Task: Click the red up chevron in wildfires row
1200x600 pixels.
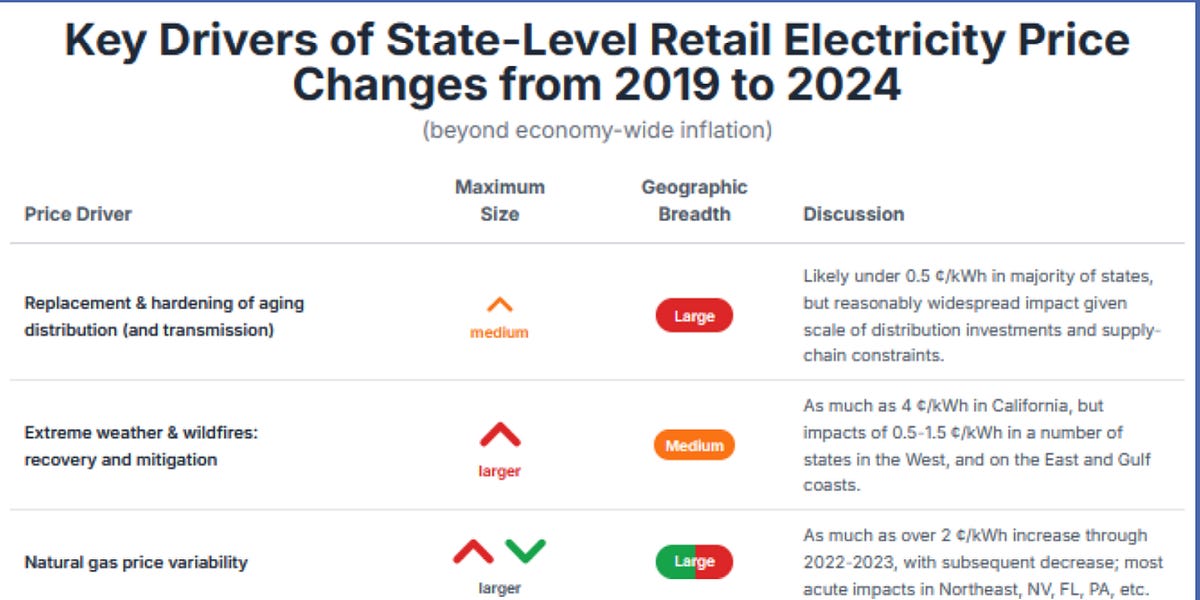Action: point(500,435)
